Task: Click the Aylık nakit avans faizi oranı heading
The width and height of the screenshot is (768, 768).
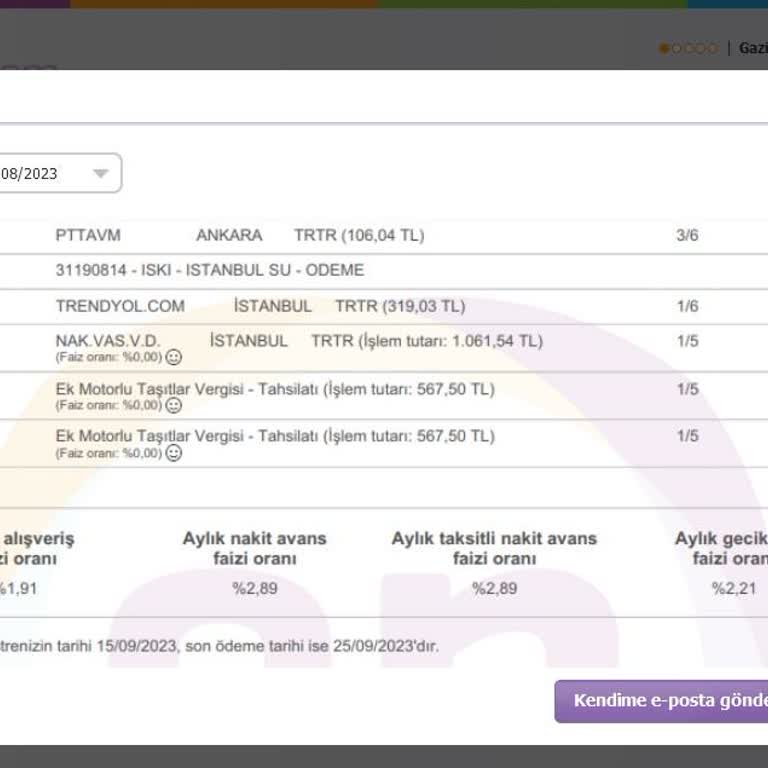Action: coord(254,548)
